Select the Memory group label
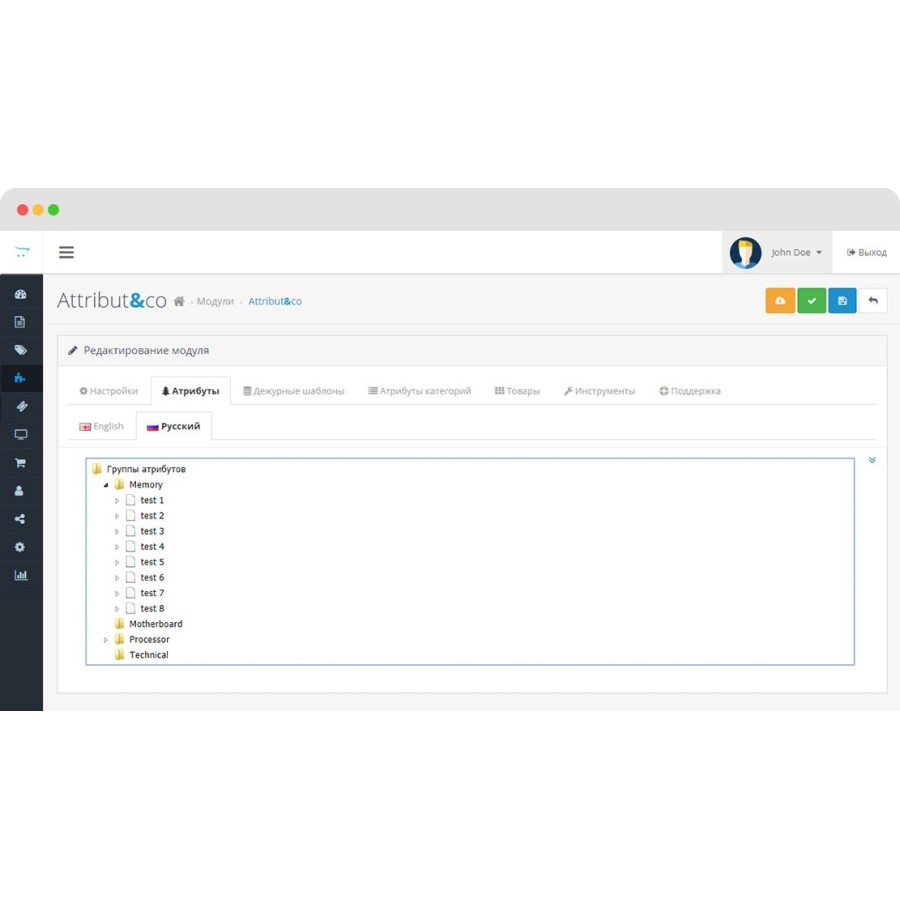The image size is (900, 900). [146, 484]
